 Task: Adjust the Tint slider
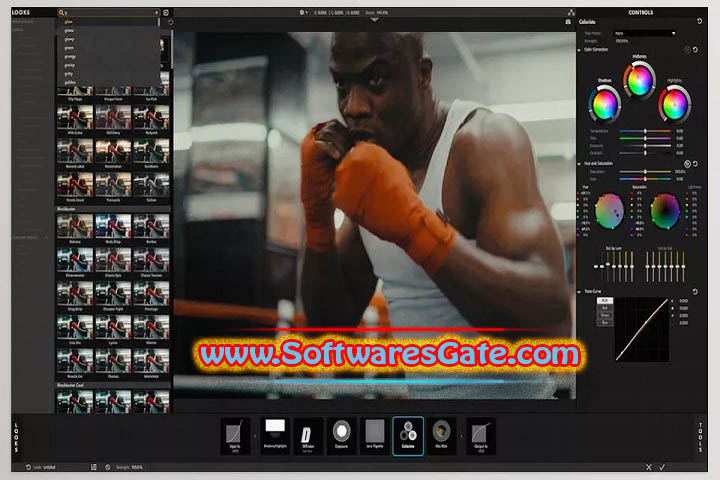[x=645, y=138]
